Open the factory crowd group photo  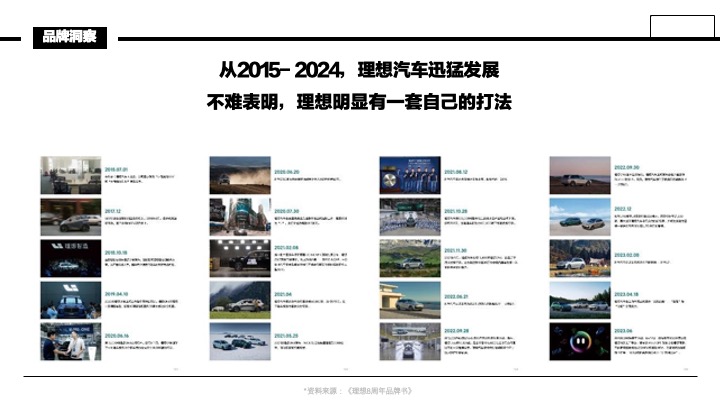410,217
